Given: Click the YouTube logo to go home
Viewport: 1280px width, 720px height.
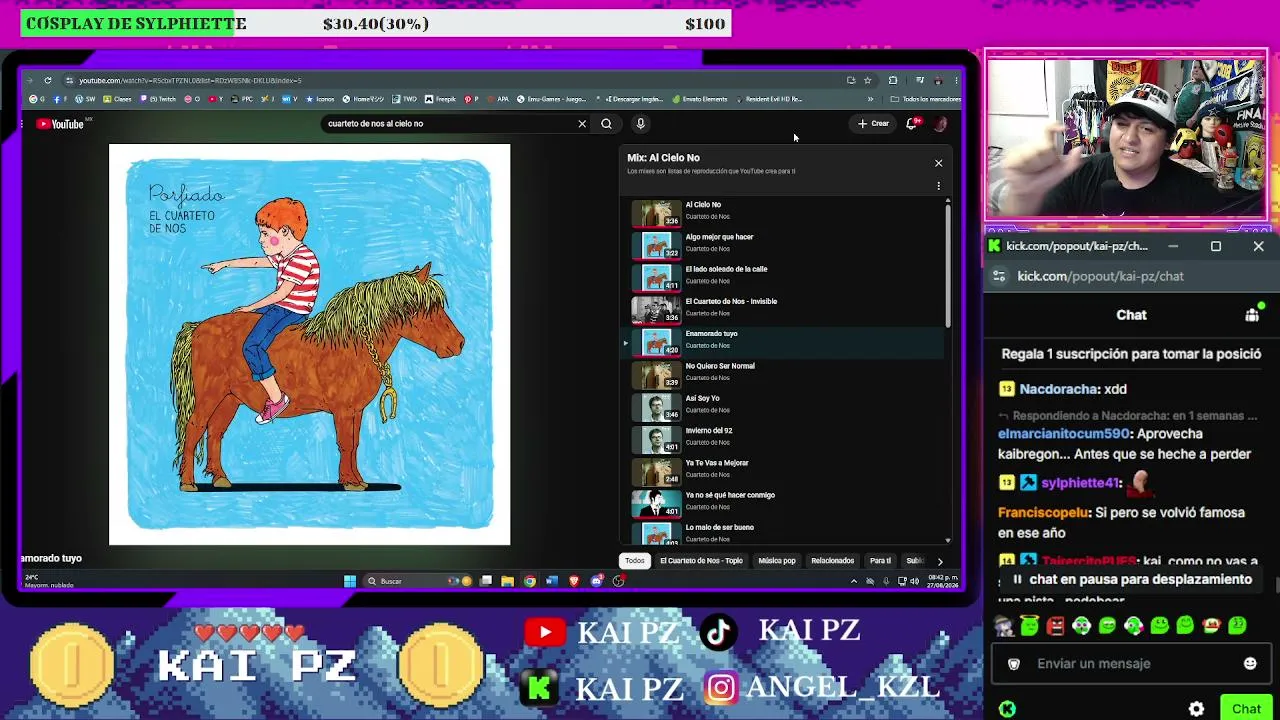Looking at the screenshot, I should [x=60, y=124].
